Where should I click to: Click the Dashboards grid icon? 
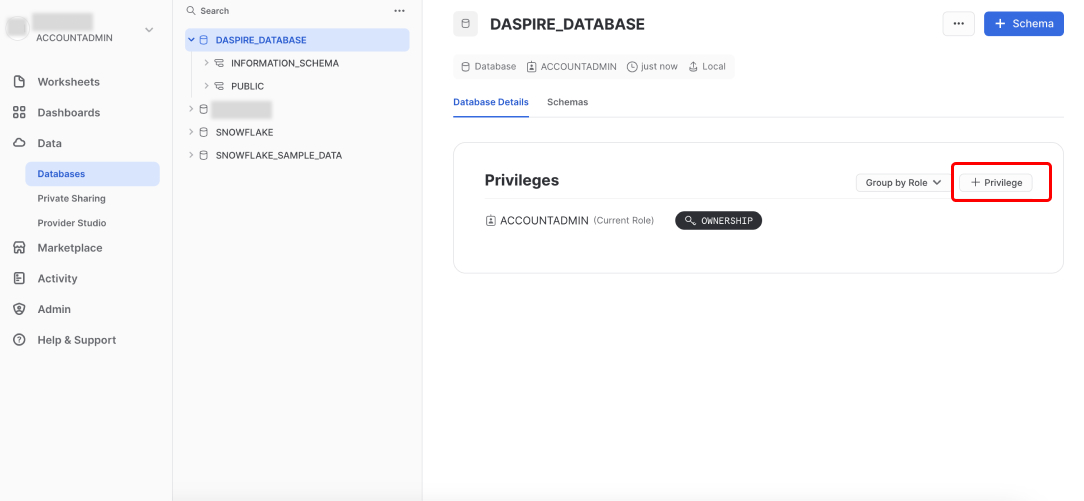pos(19,113)
